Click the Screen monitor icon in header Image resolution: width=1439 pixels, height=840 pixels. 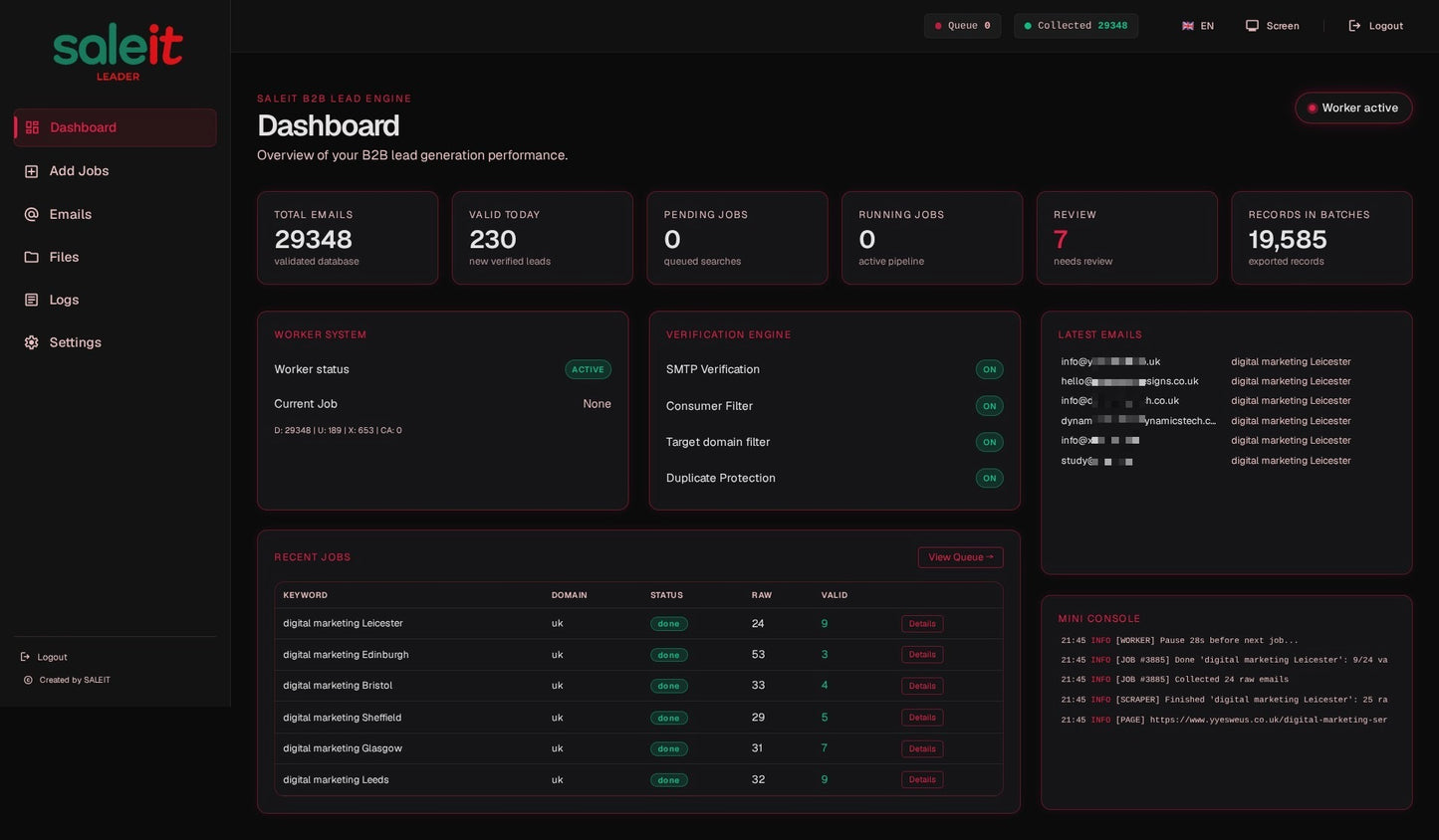[x=1252, y=26]
